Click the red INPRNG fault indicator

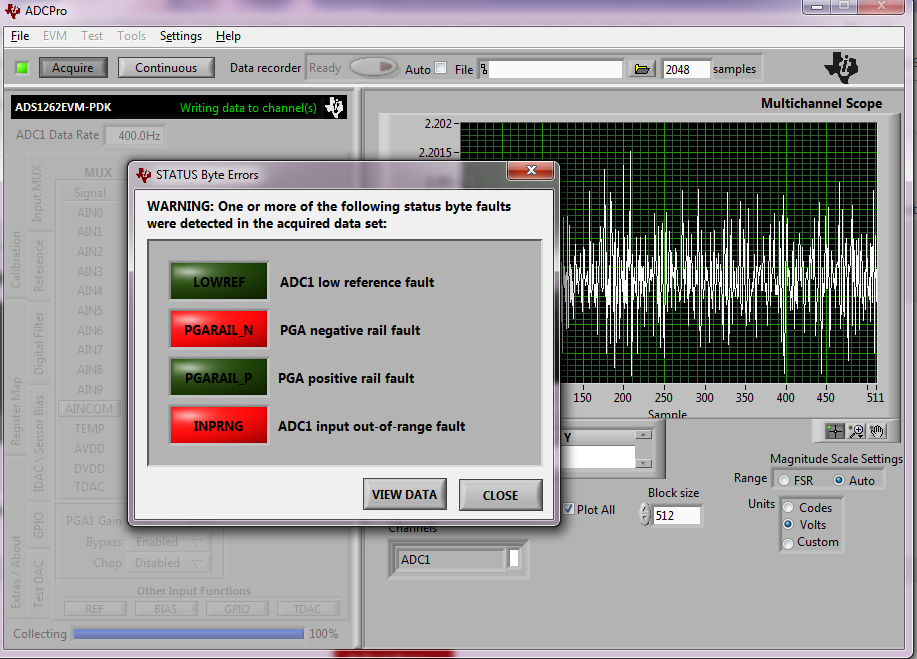pyautogui.click(x=219, y=426)
